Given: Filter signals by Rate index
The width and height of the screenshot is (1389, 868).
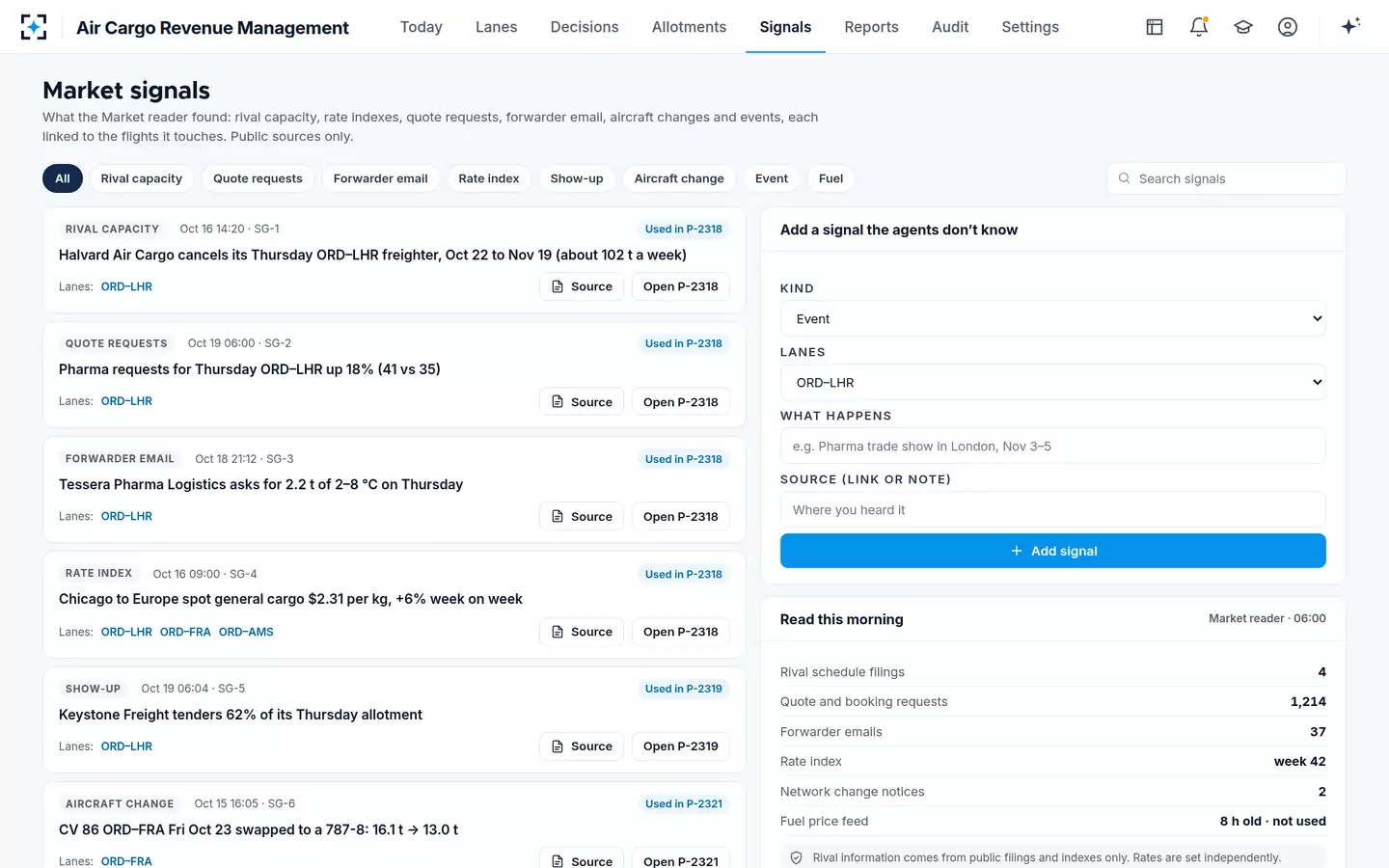Looking at the screenshot, I should pyautogui.click(x=489, y=178).
